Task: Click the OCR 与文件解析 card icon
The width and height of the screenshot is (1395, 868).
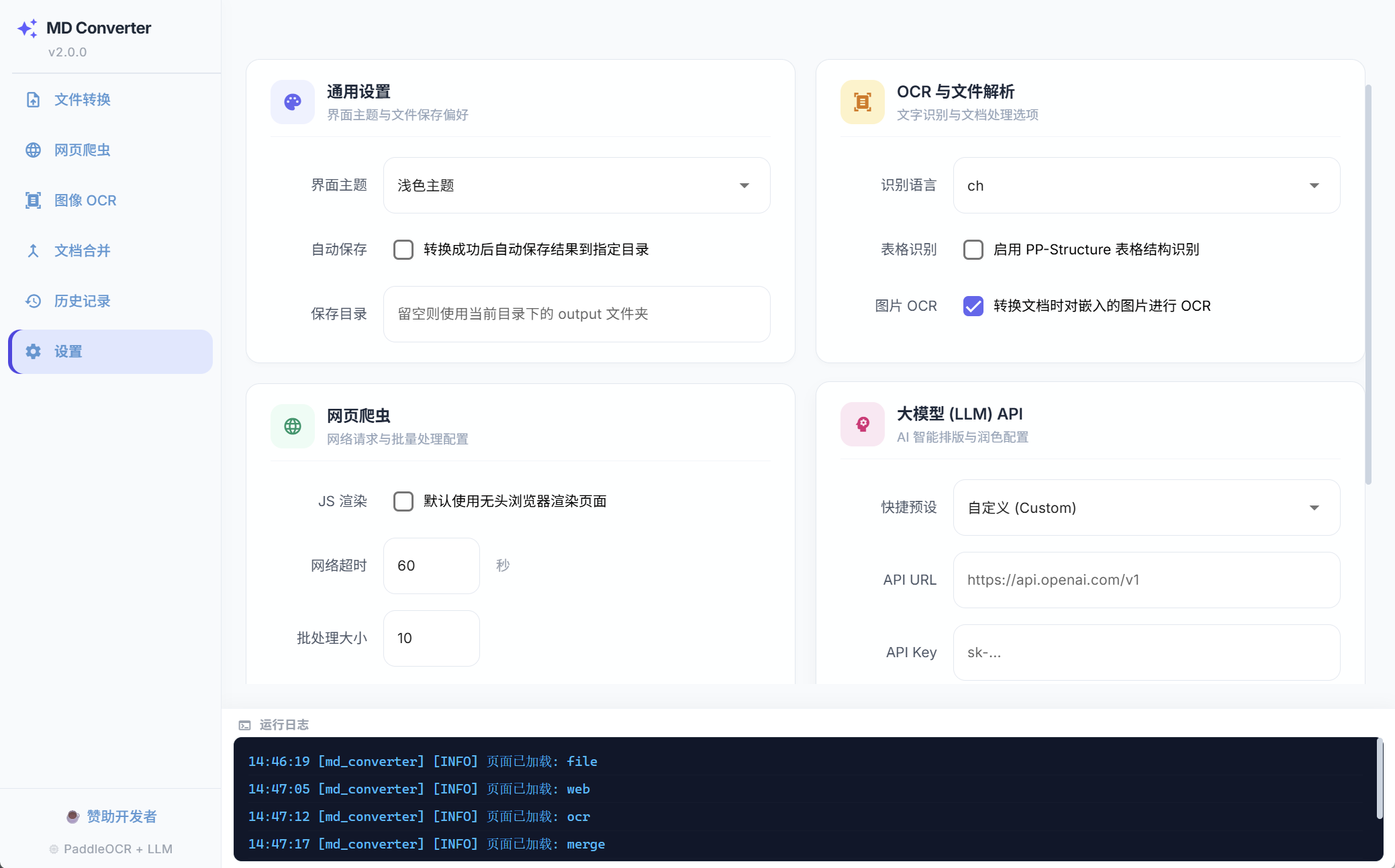Action: (x=862, y=101)
